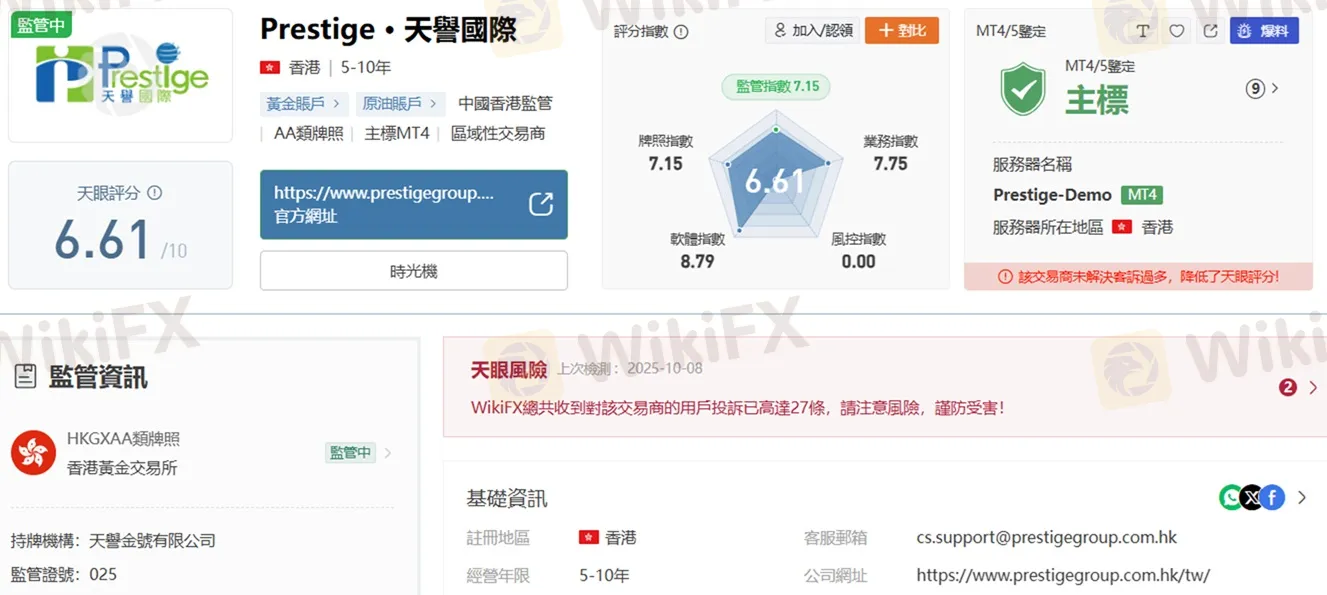Click the orange 對比 compare button
Viewport: 1327px width, 595px height.
tap(902, 31)
